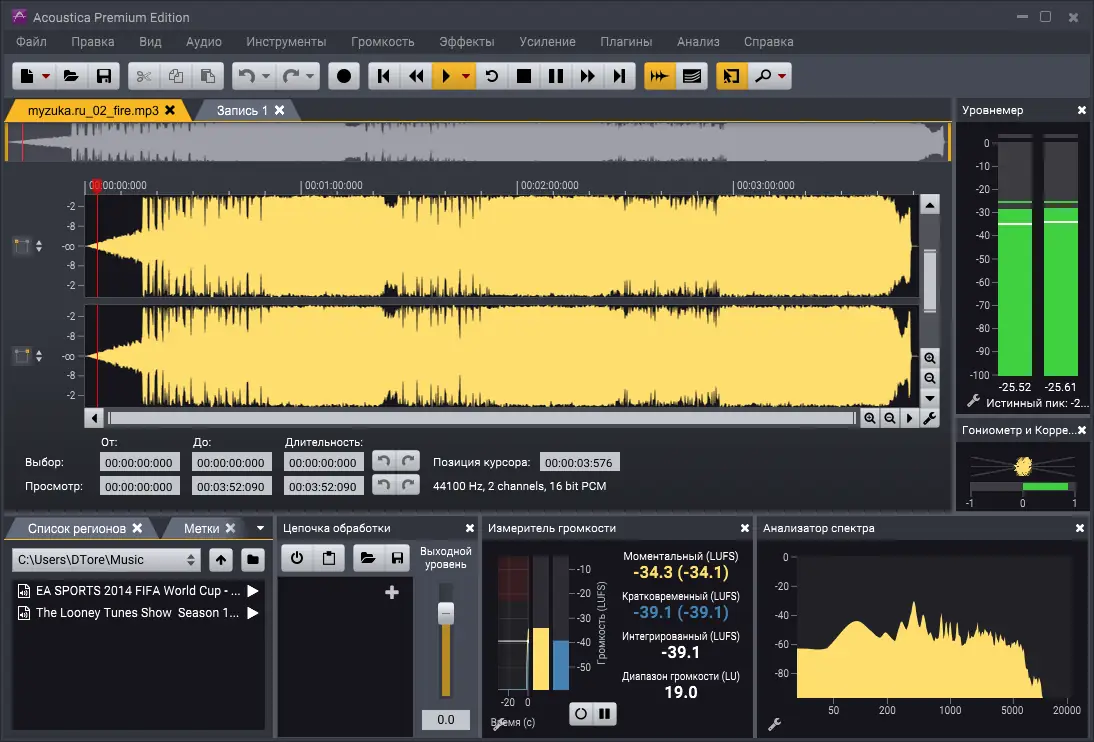1094x742 pixels.
Task: Select the zoom magnifier tool in the toolbar
Action: (763, 76)
